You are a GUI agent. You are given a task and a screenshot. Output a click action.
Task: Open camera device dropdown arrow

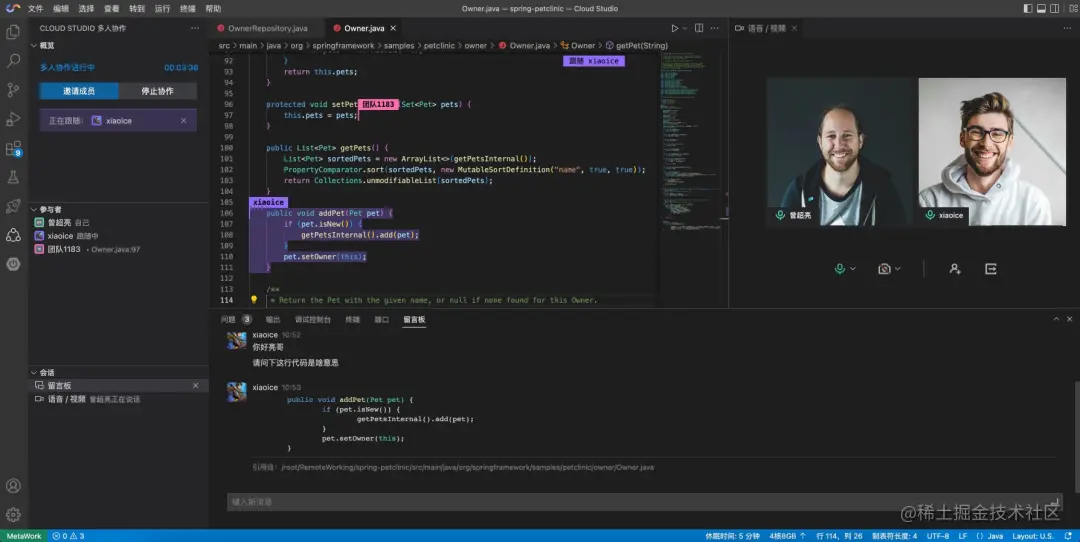pos(897,269)
